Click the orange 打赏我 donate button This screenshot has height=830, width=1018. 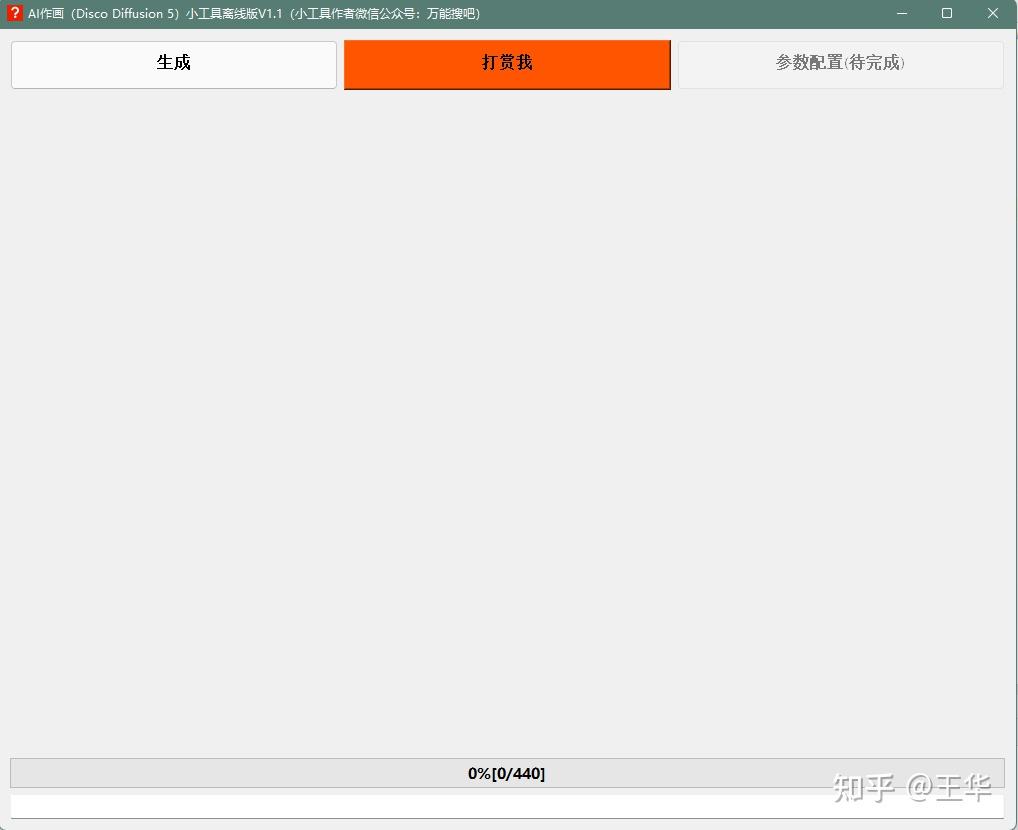pyautogui.click(x=506, y=63)
